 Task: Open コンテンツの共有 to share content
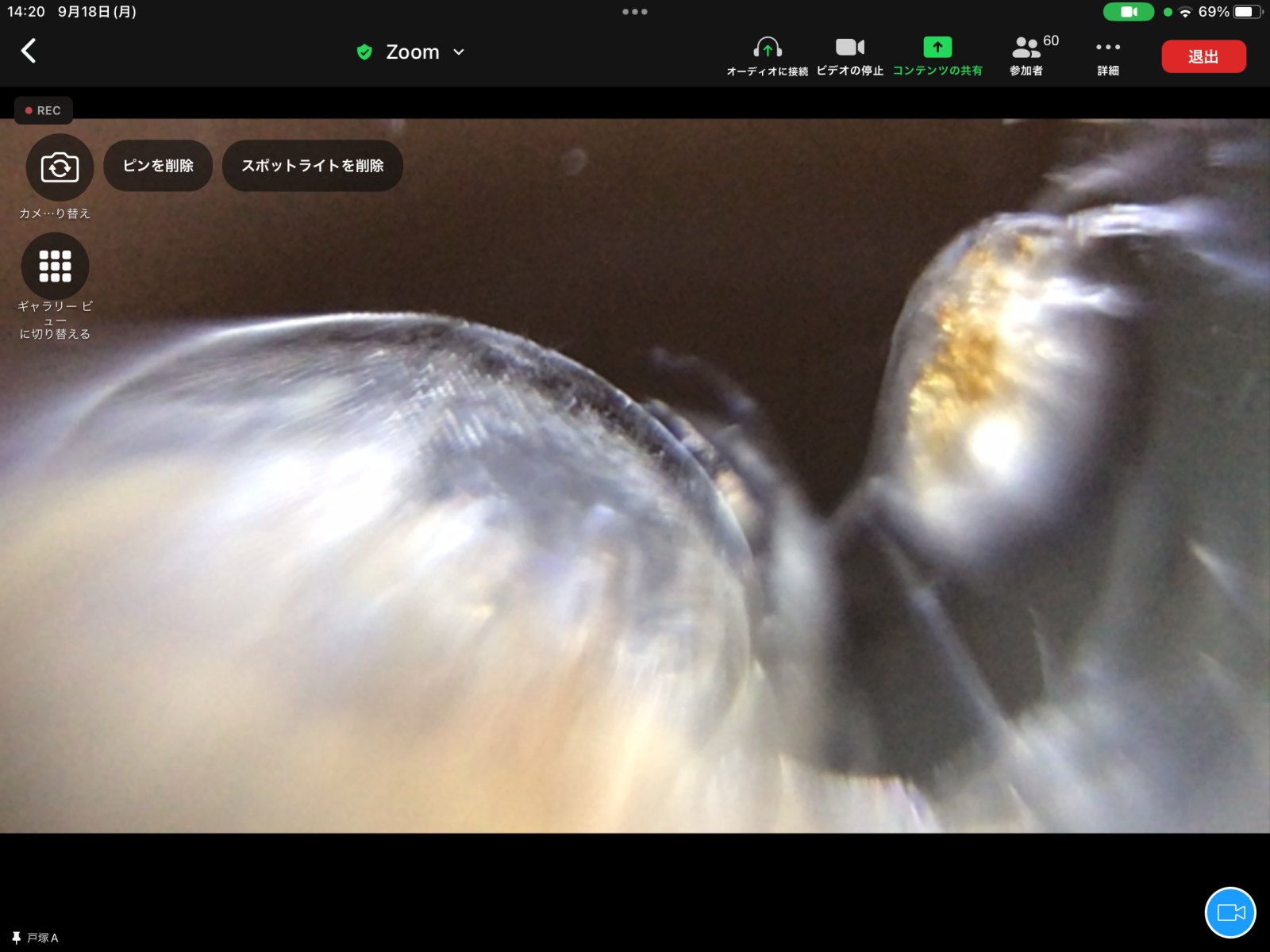pyautogui.click(x=937, y=56)
